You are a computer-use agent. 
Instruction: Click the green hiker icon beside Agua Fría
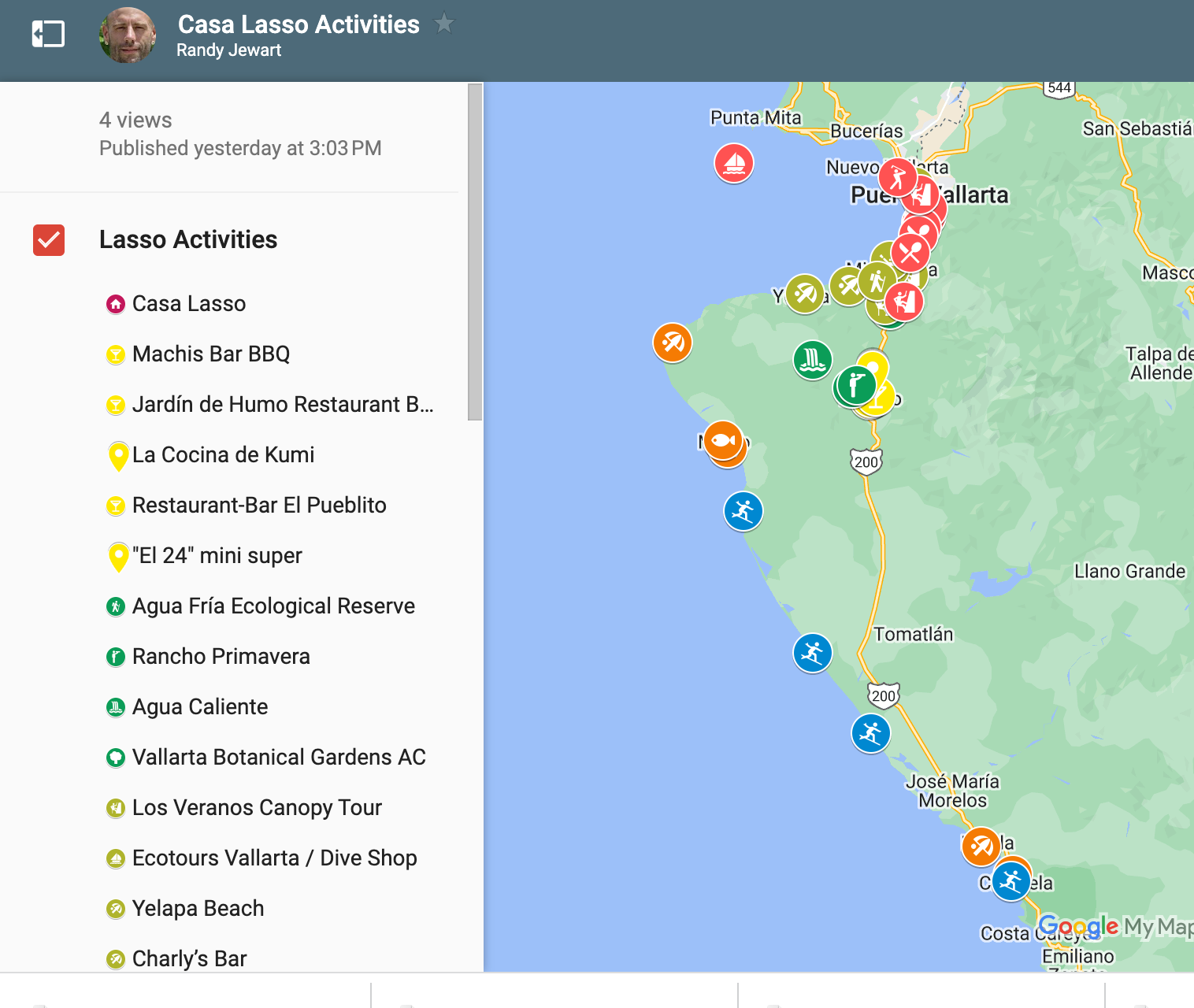(x=116, y=606)
